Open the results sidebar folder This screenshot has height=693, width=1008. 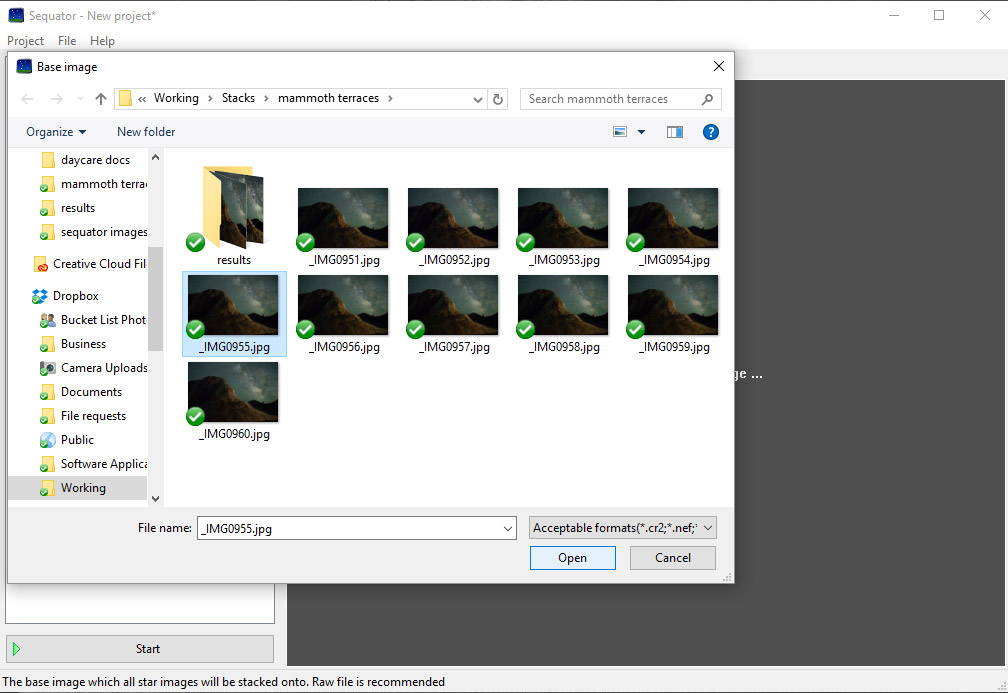pyautogui.click(x=68, y=208)
